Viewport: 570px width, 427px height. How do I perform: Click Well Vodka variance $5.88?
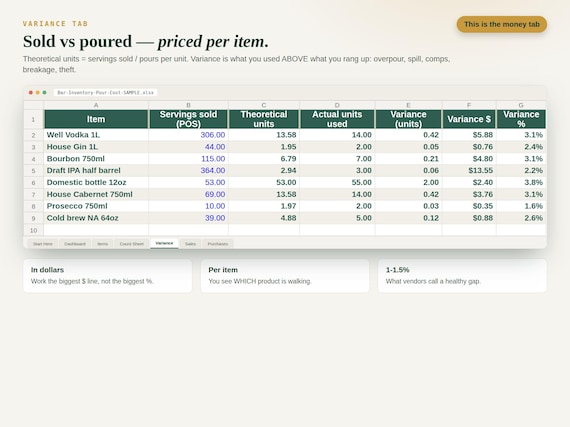[x=469, y=135]
